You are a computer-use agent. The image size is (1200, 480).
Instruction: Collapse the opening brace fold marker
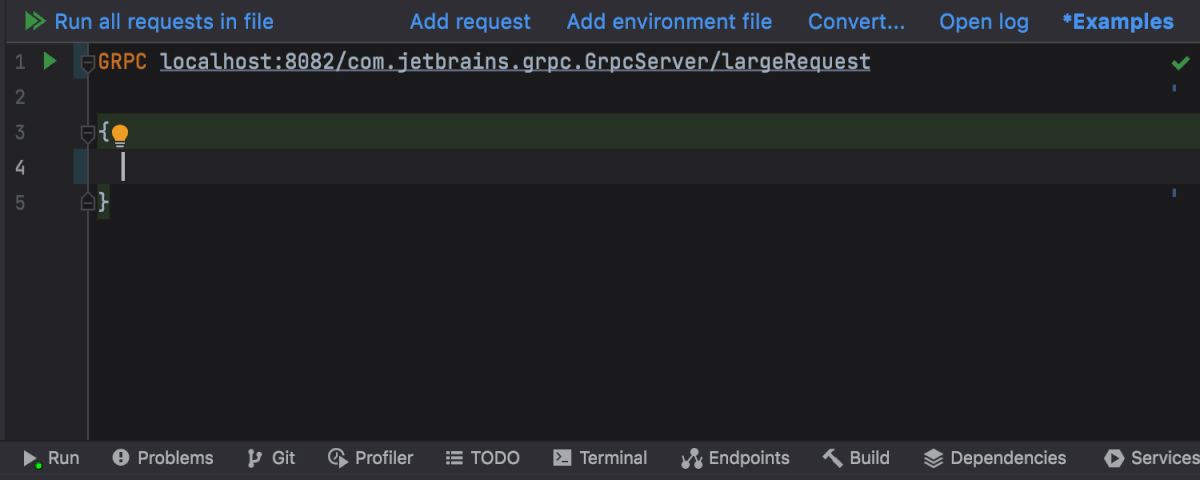pos(87,133)
